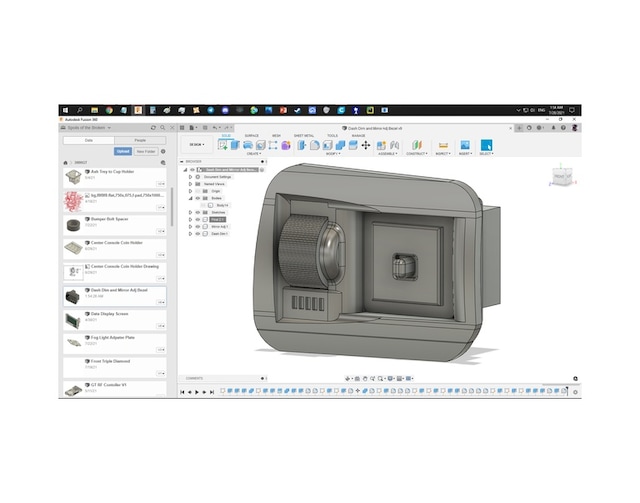Toggle hidden visibility of Body14
The width and height of the screenshot is (640, 503).
click(204, 205)
